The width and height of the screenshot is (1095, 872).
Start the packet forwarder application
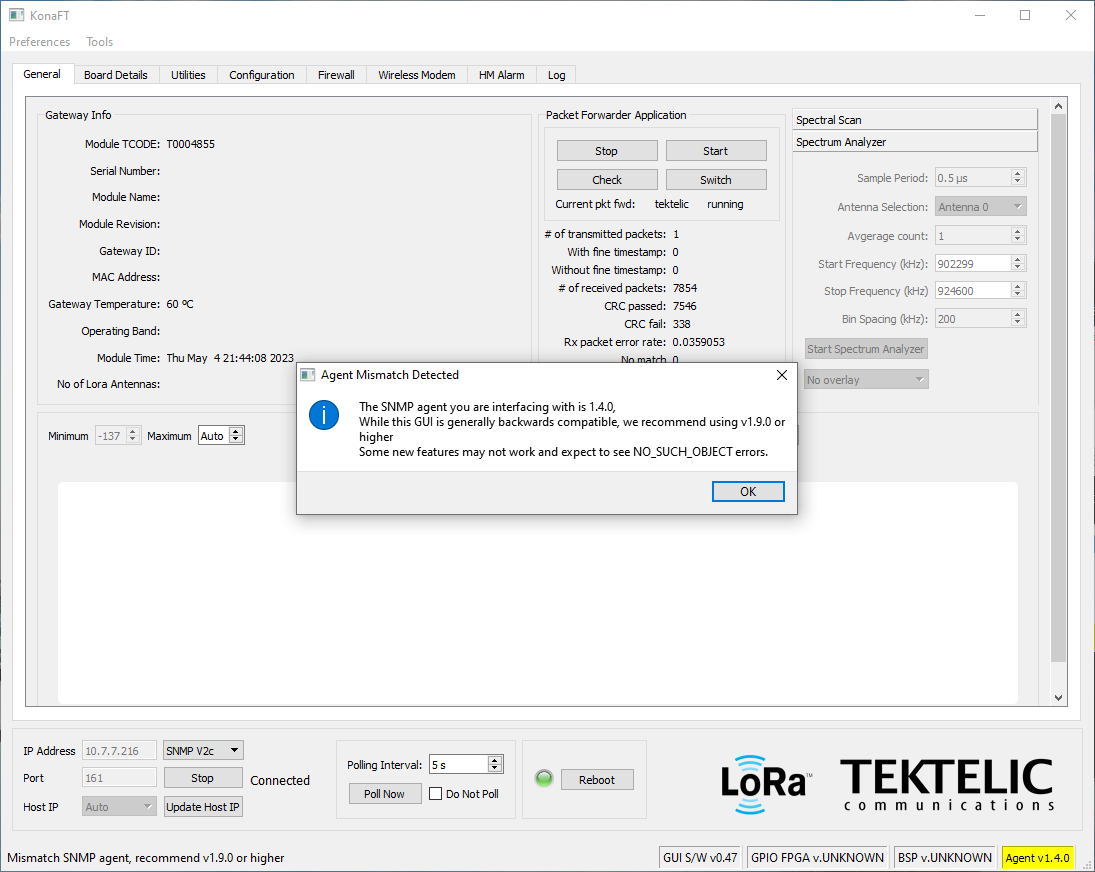click(x=716, y=151)
